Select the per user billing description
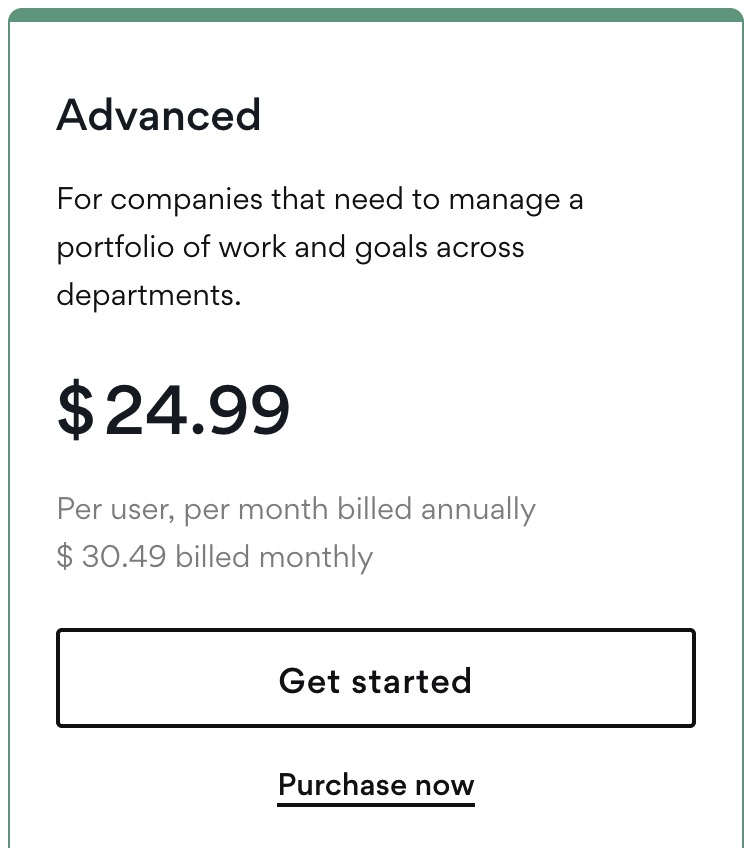 pos(296,509)
